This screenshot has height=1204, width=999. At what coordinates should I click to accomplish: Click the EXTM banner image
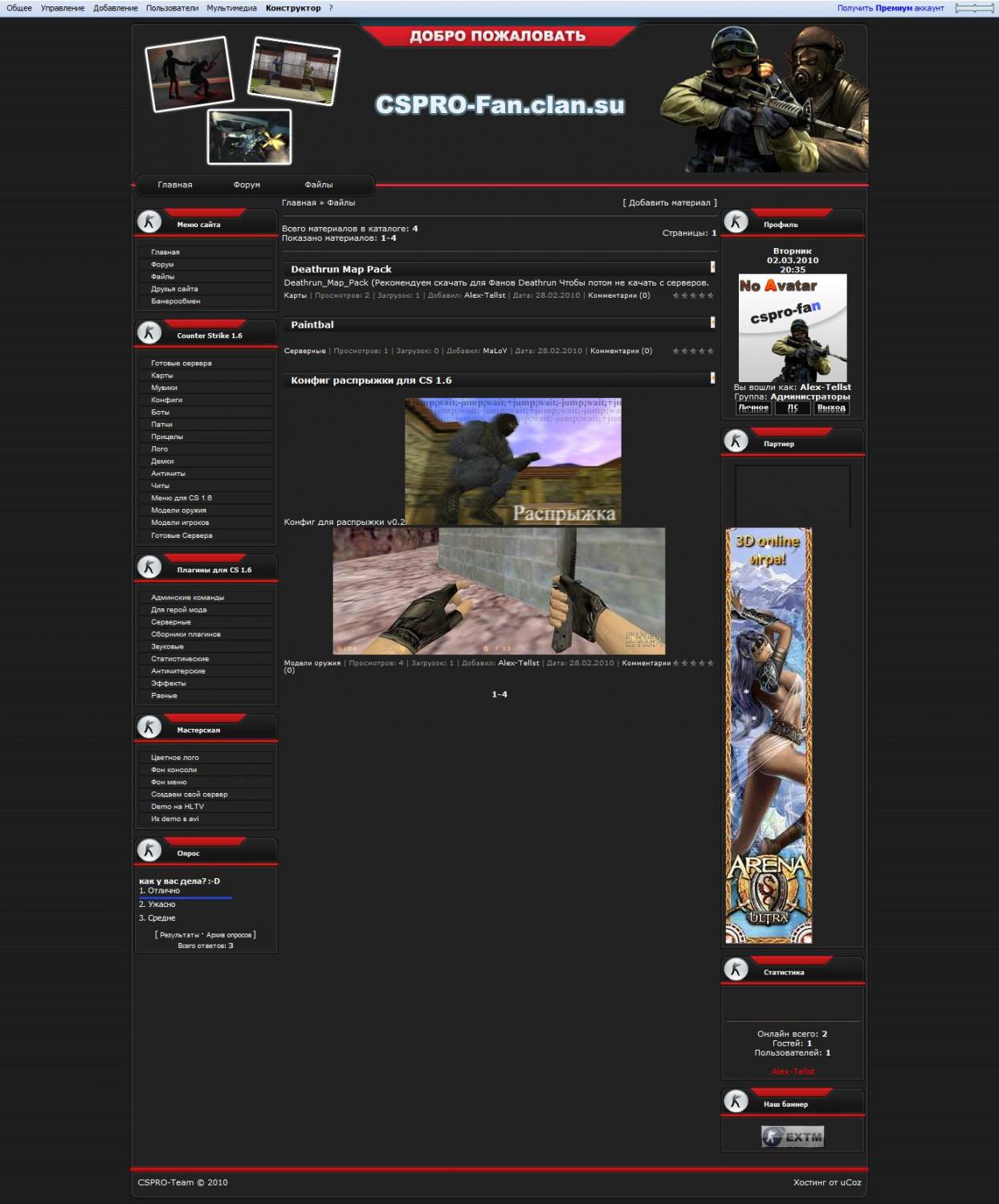coord(793,1137)
